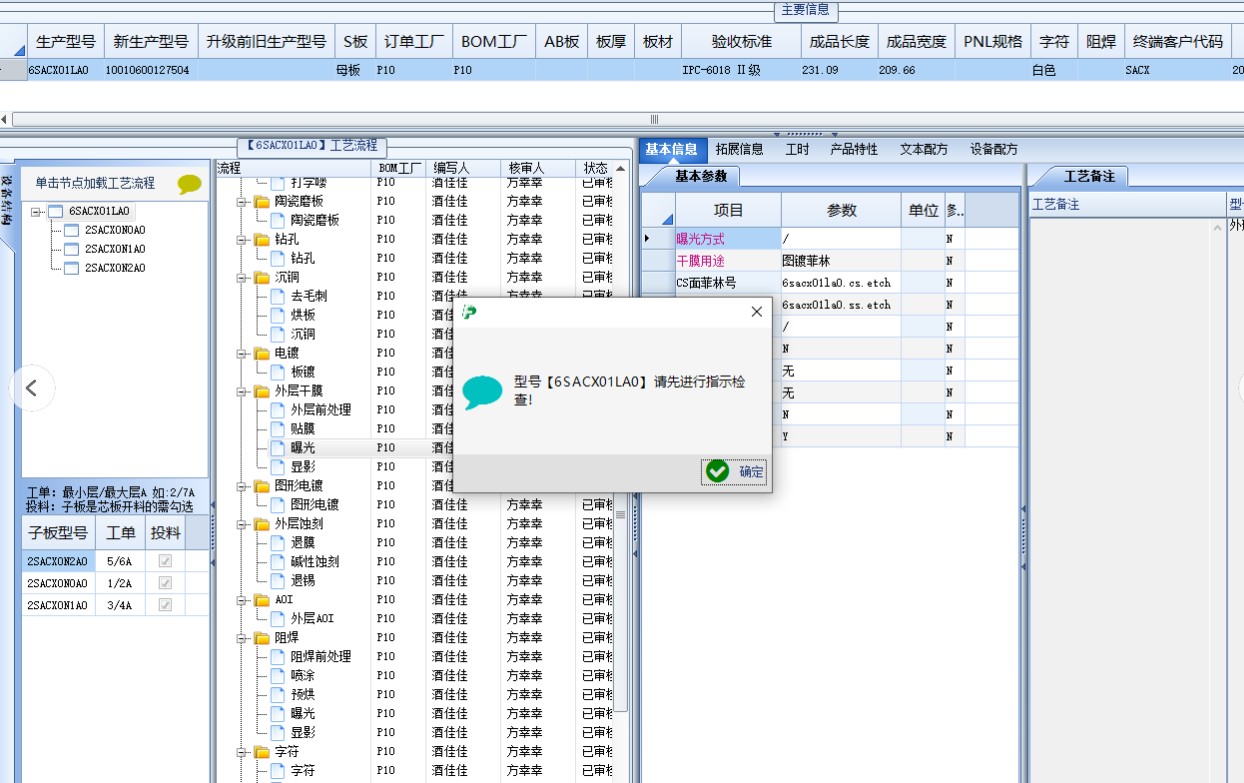This screenshot has width=1244, height=783.
Task: Collapse the 阻焊 folder group
Action: click(242, 638)
